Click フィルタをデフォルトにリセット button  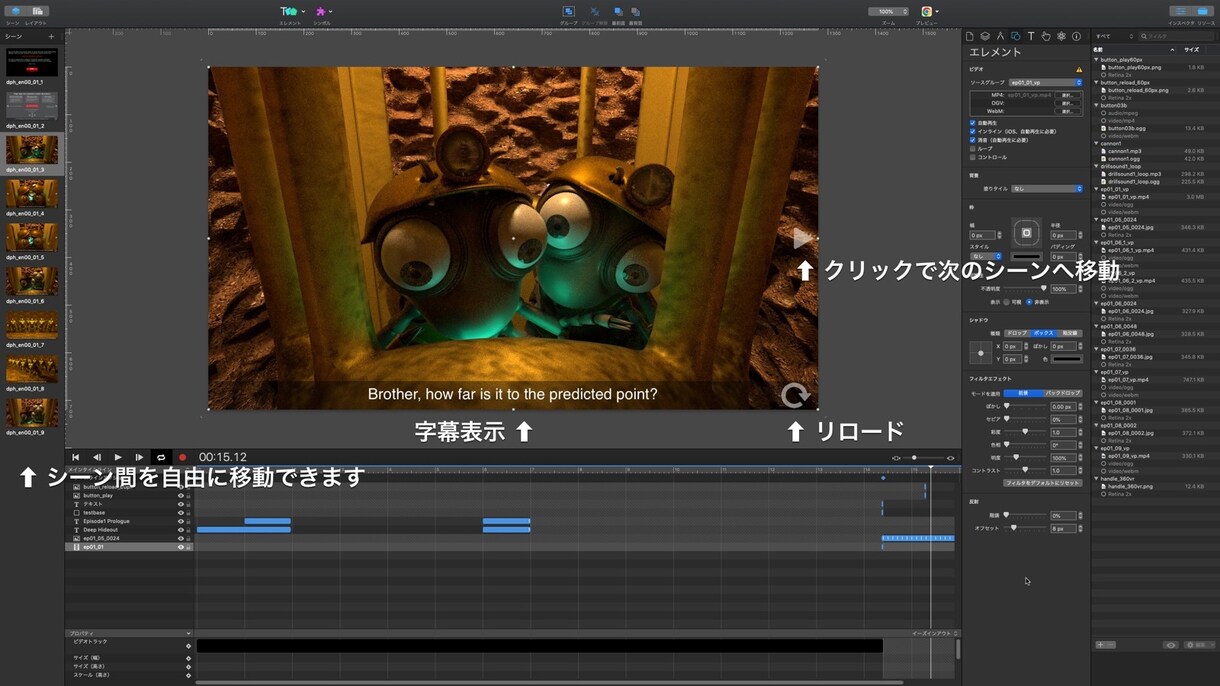[x=1043, y=483]
